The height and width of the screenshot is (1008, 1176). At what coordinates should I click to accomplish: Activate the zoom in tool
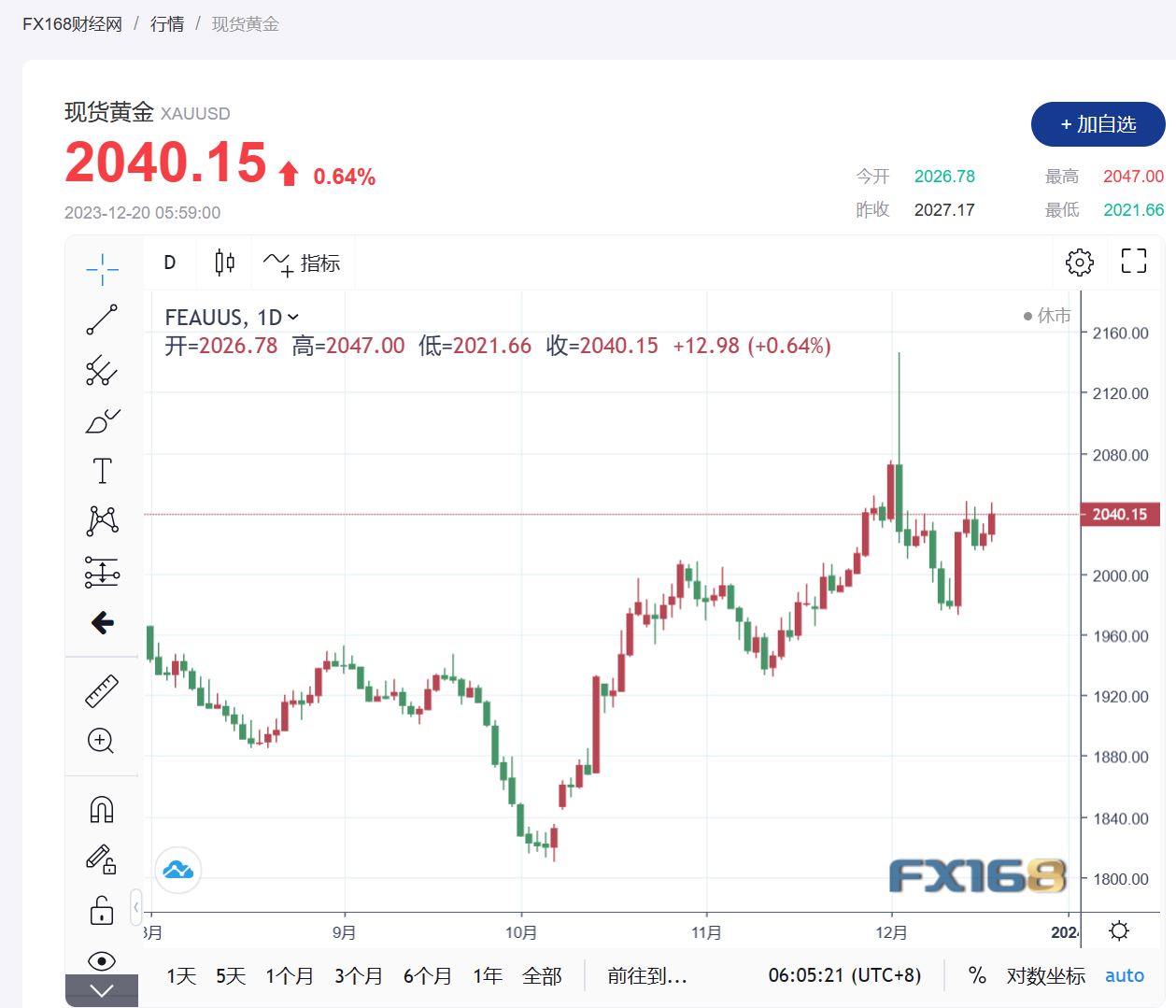[x=101, y=741]
